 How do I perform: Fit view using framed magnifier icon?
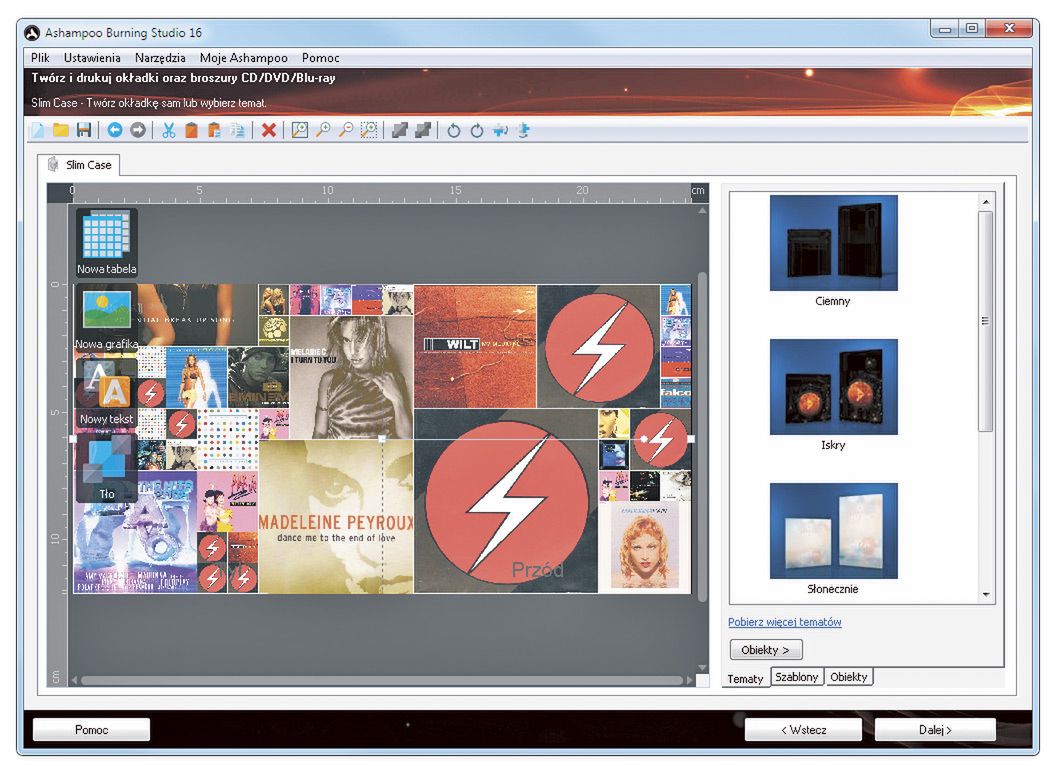coord(300,130)
